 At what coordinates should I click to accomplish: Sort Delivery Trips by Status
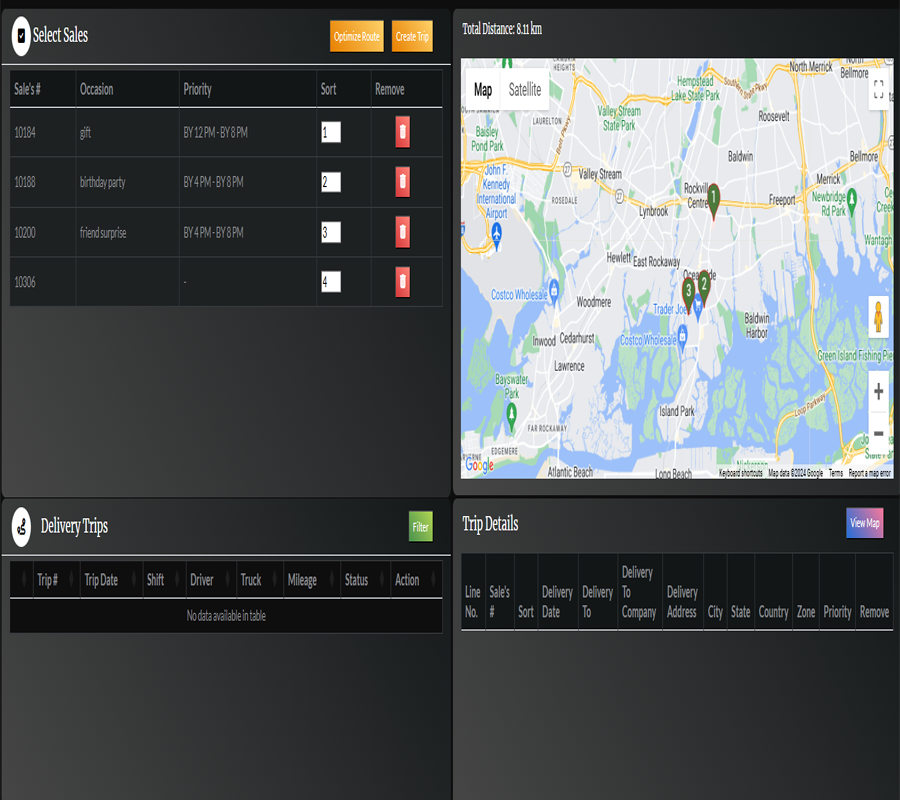click(x=366, y=580)
